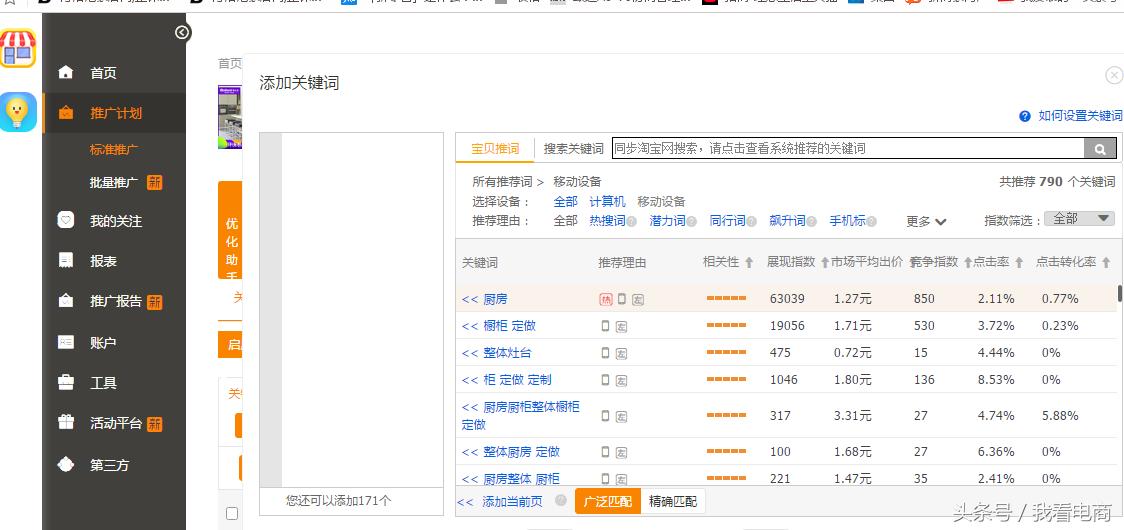Click the report icon beside 报表

(66, 260)
